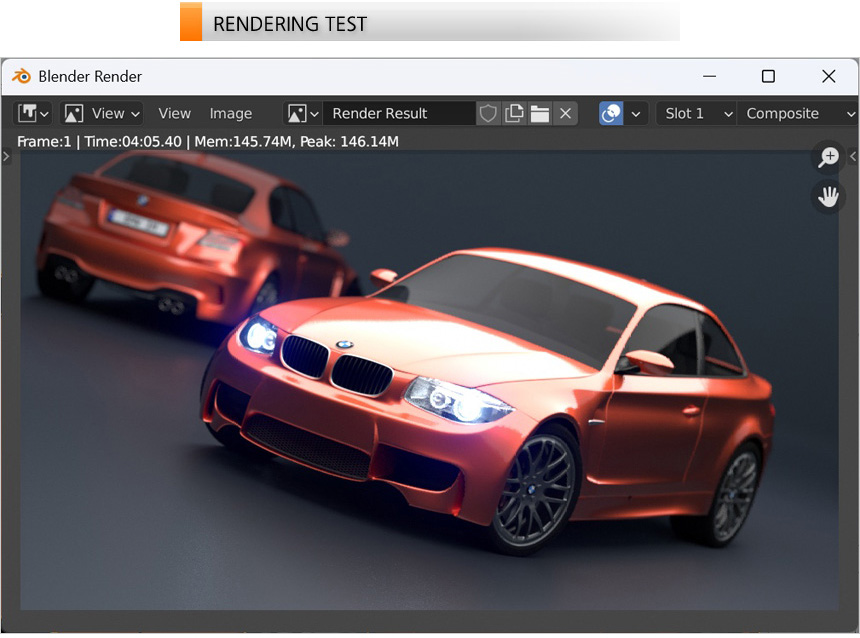The image size is (860, 638).
Task: Open the Slot 1 render slot dropdown
Action: click(697, 114)
